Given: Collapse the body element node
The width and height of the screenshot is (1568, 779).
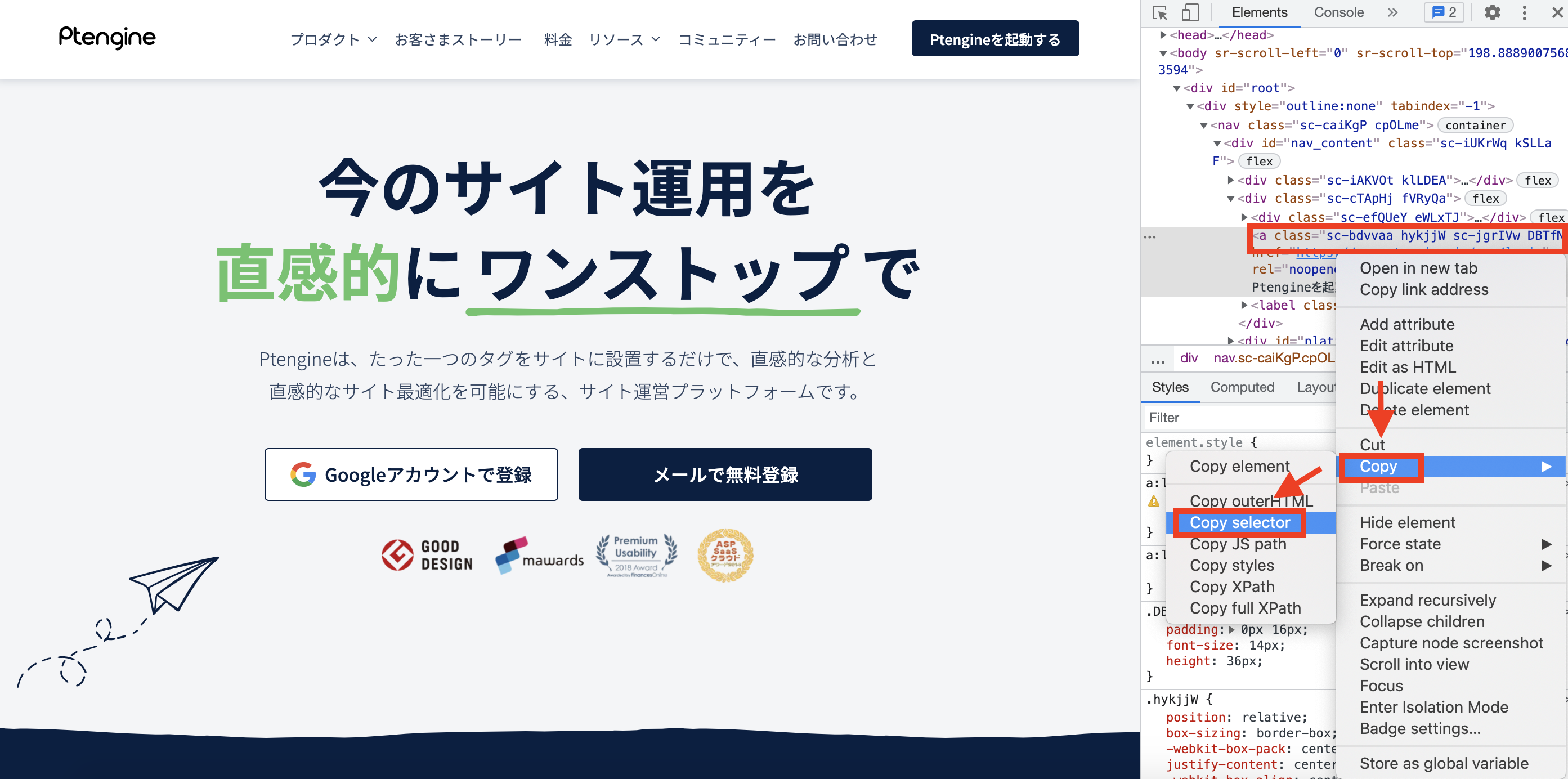Looking at the screenshot, I should (x=1163, y=53).
